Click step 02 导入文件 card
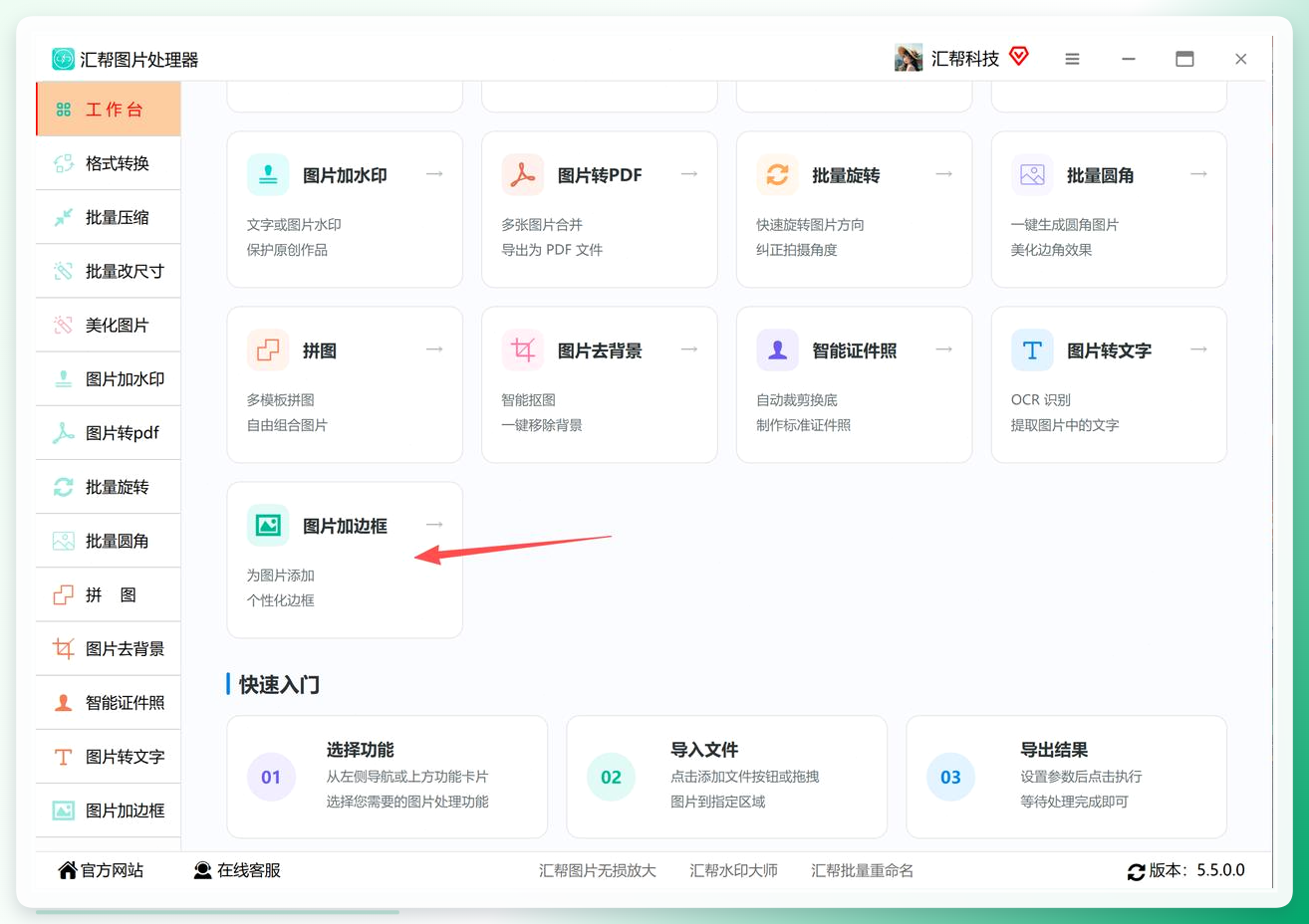Viewport: 1309px width, 924px height. click(x=727, y=777)
